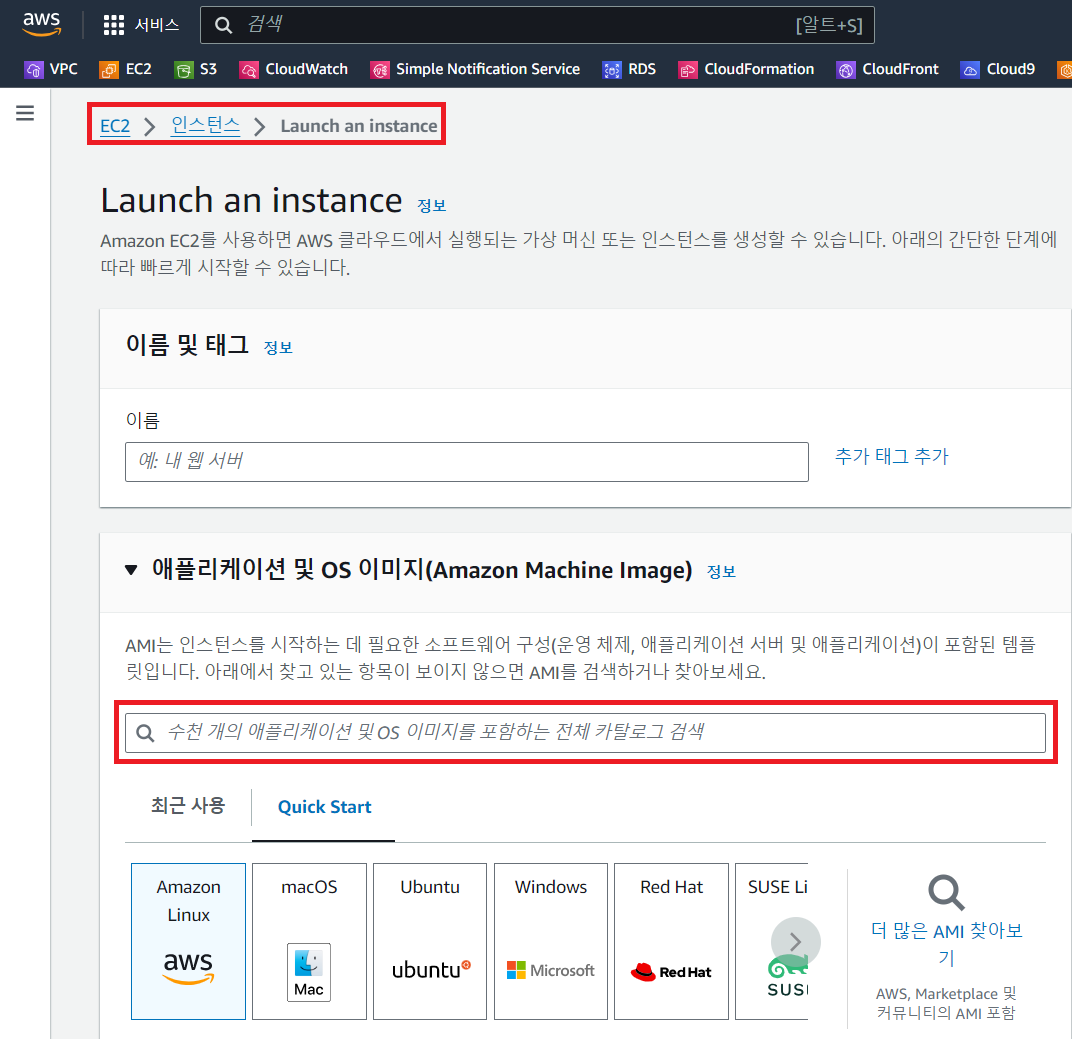The width and height of the screenshot is (1072, 1039).
Task: Click magnifier icon in AMI catalog search
Action: 145,733
